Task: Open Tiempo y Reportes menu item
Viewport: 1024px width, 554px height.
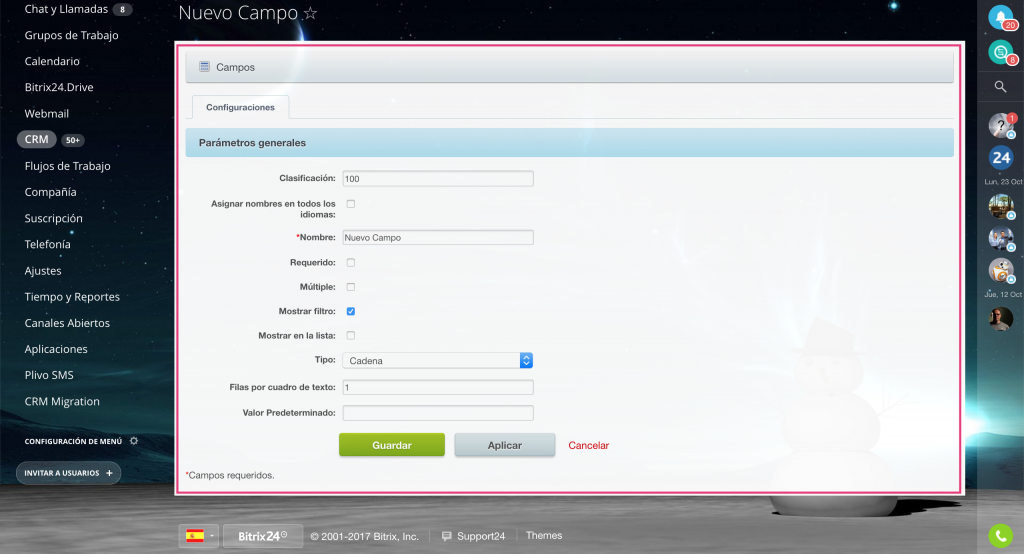Action: 72,297
